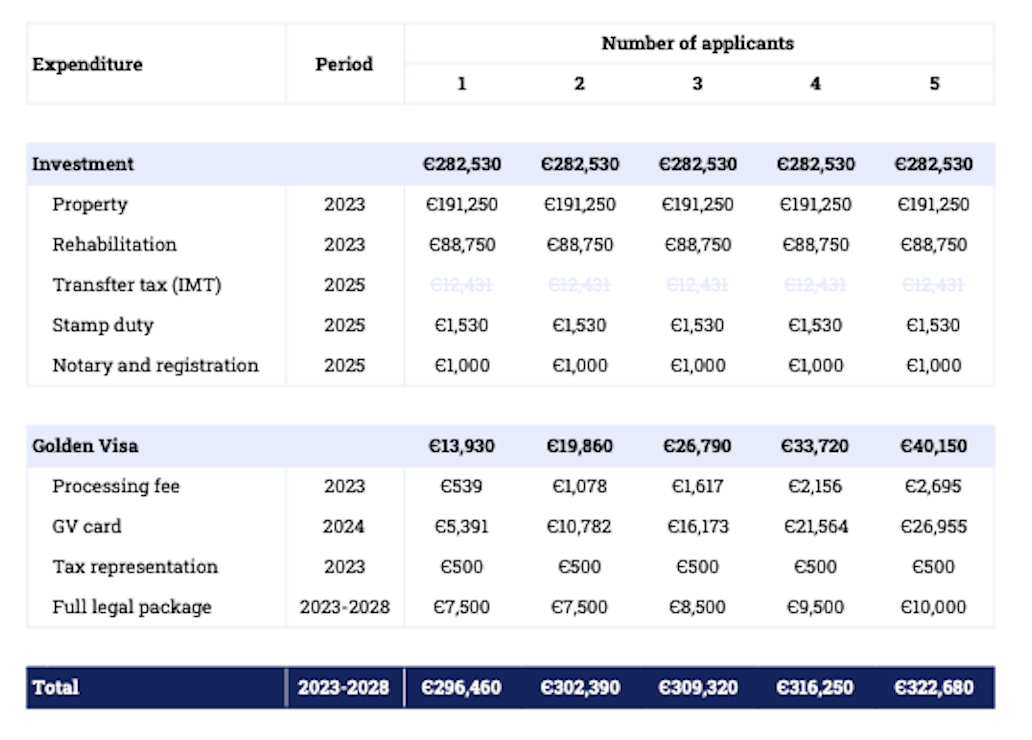Click the Property row label
The width and height of the screenshot is (1032, 740).
click(x=88, y=204)
